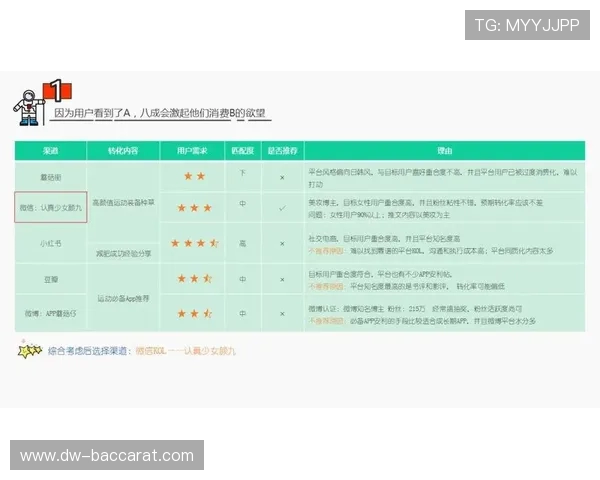
Task: Click the 小红书 channel cell
Action: tap(51, 242)
